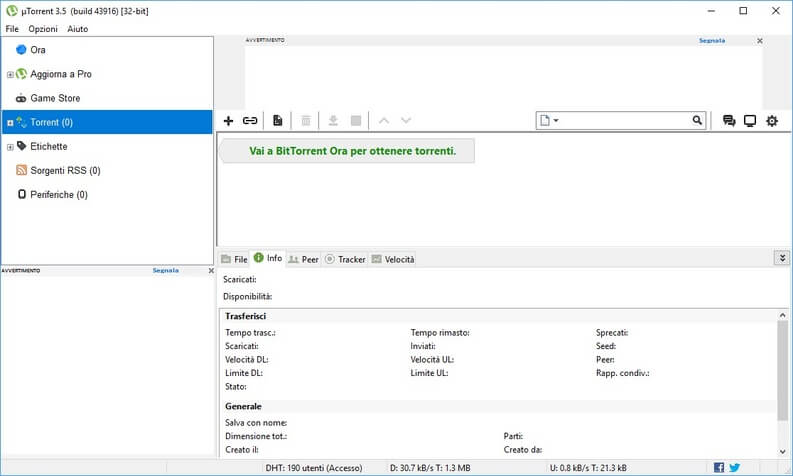Click the Generale section header
The width and height of the screenshot is (793, 476).
tap(243, 406)
